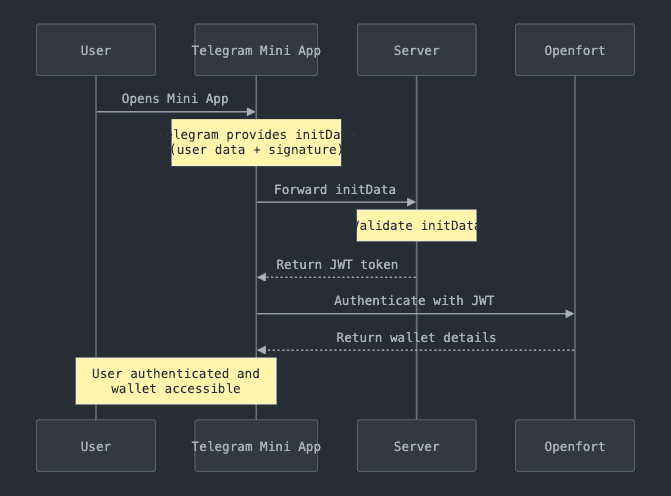Click the 'Telegram provides initData' yellow note
The width and height of the screenshot is (671, 496).
256,142
